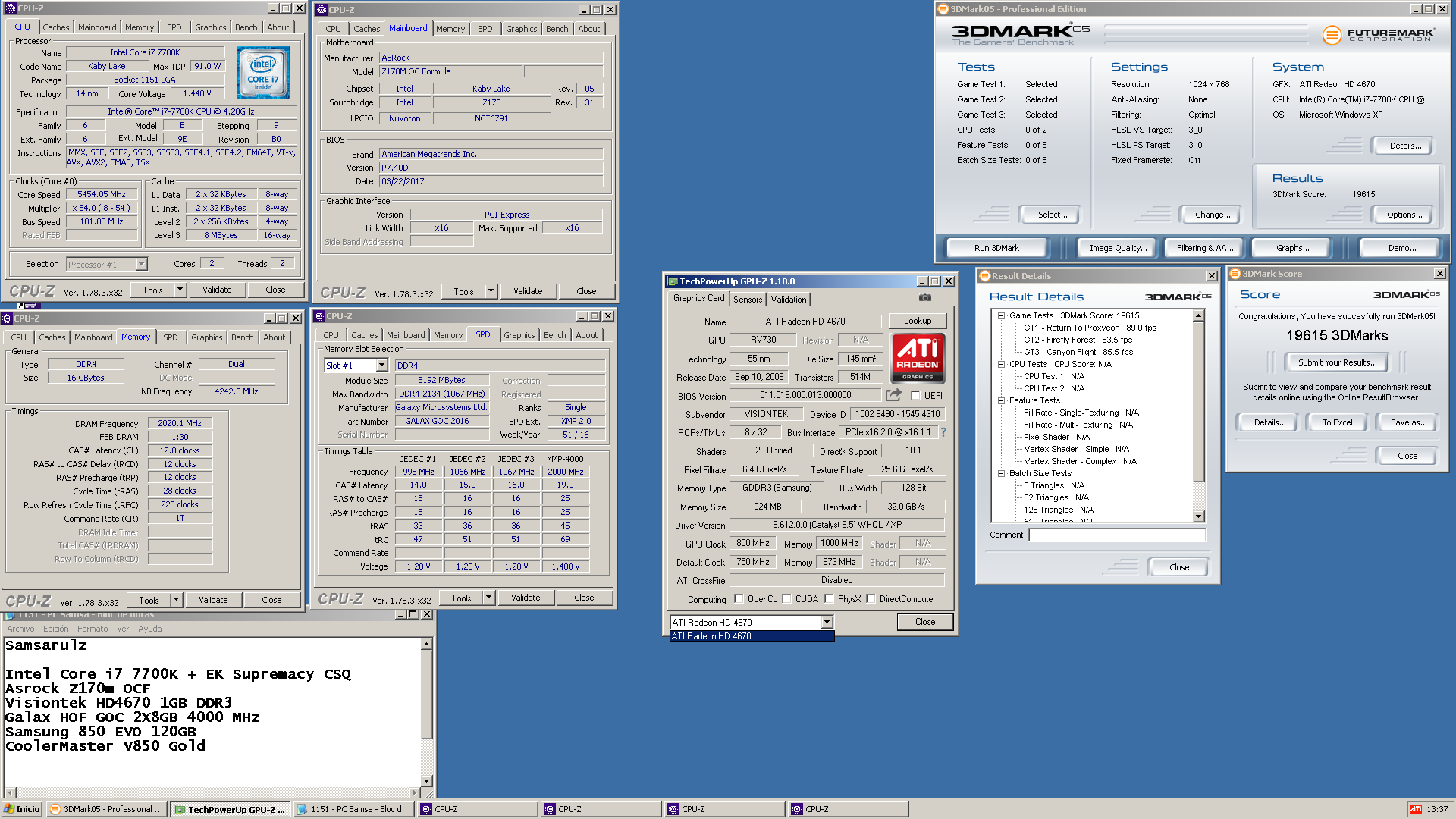Switch to 3DMark05 Professional in the taskbar
1456x819 pixels.
point(106,809)
